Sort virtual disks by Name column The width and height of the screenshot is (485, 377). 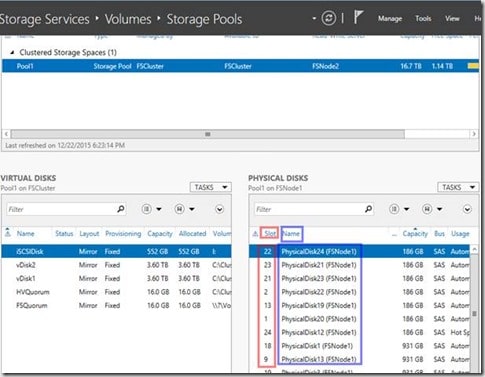click(25, 234)
